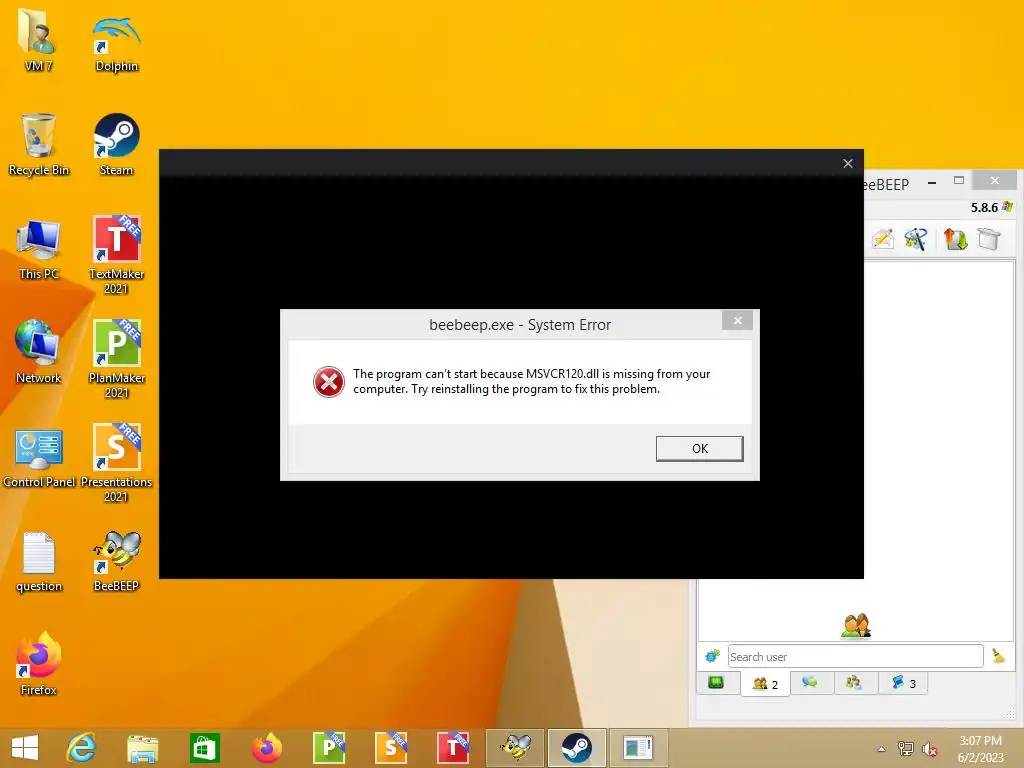Click OK in the System Error dialog
This screenshot has width=1024, height=768.
(699, 449)
